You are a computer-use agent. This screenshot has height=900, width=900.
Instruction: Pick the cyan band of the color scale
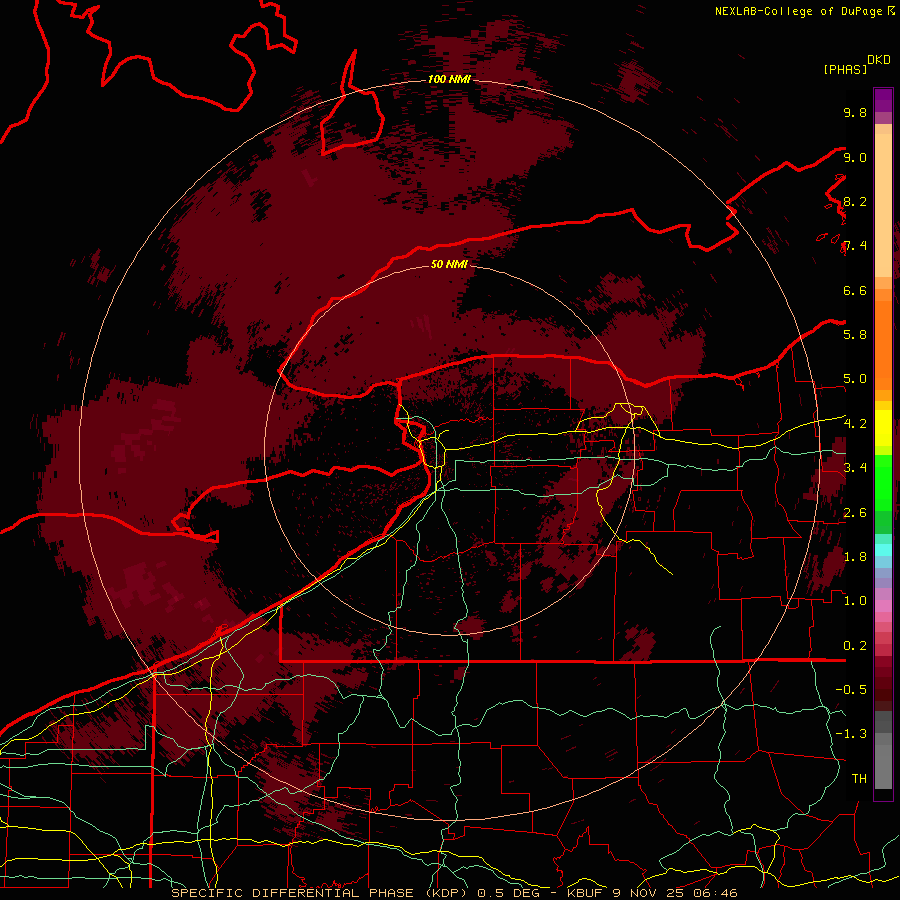click(x=883, y=550)
